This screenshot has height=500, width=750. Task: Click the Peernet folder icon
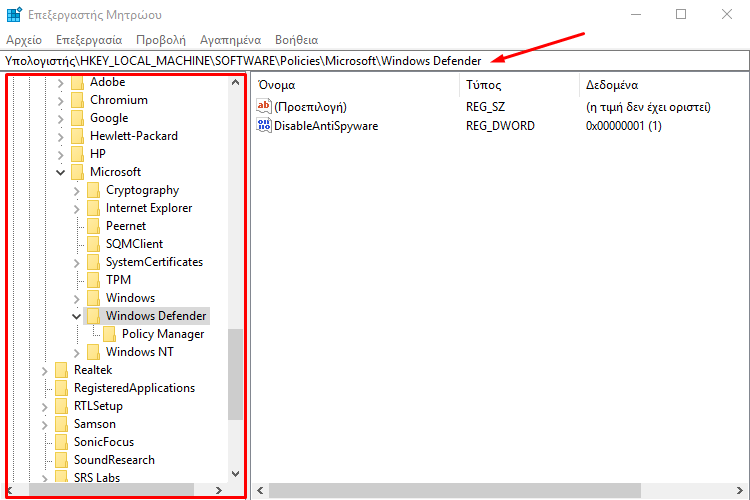coord(93,226)
